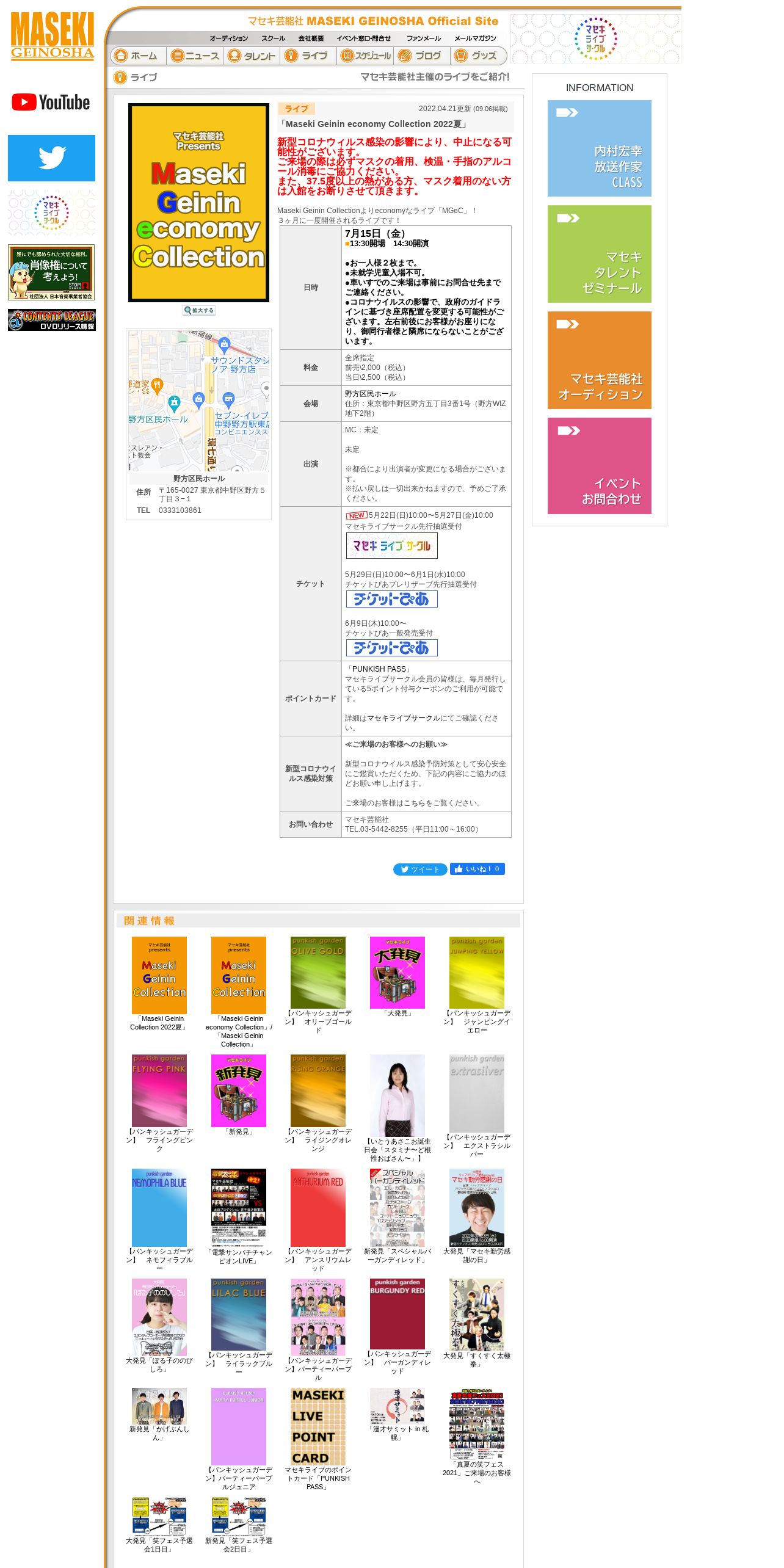Open 真夏の笑フェス2021 thumbnail
This screenshot has height=1568, width=784.
[x=477, y=1424]
